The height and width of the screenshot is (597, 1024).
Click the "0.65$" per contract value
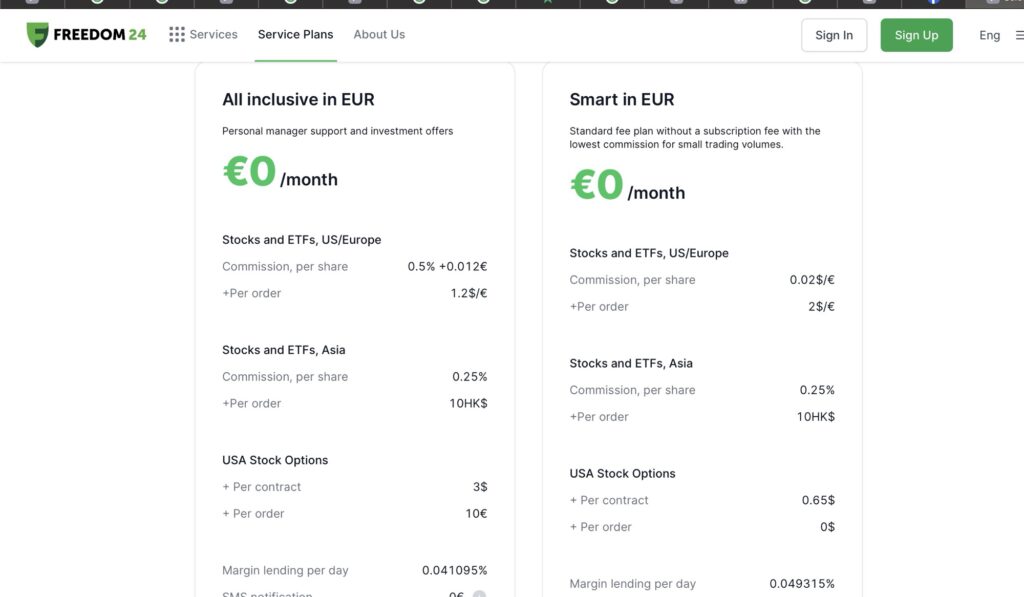tap(818, 501)
